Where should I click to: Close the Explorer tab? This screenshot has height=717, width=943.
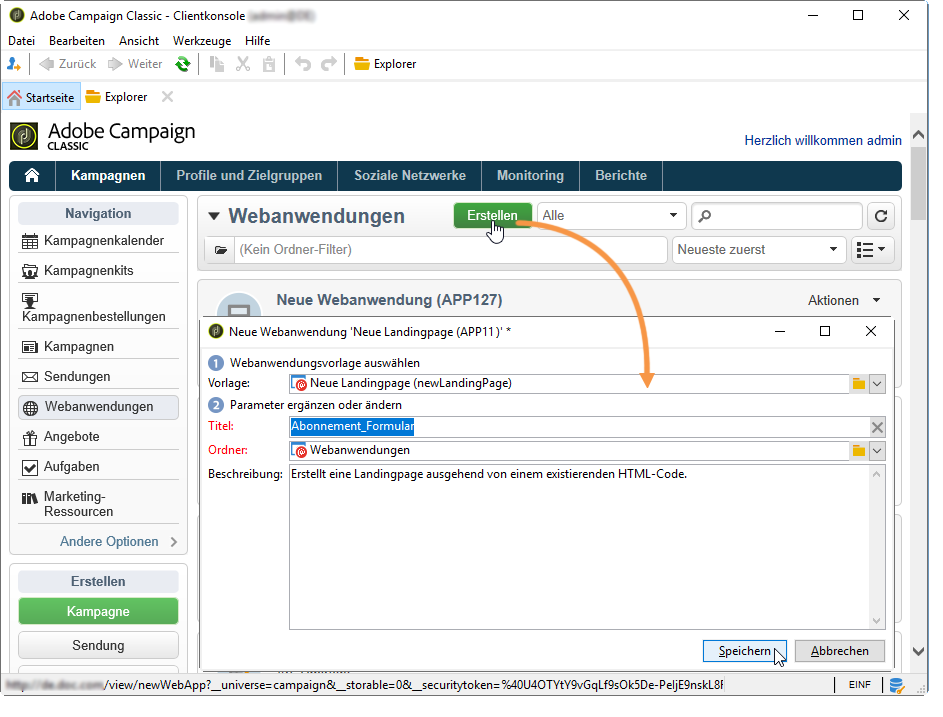[167, 97]
